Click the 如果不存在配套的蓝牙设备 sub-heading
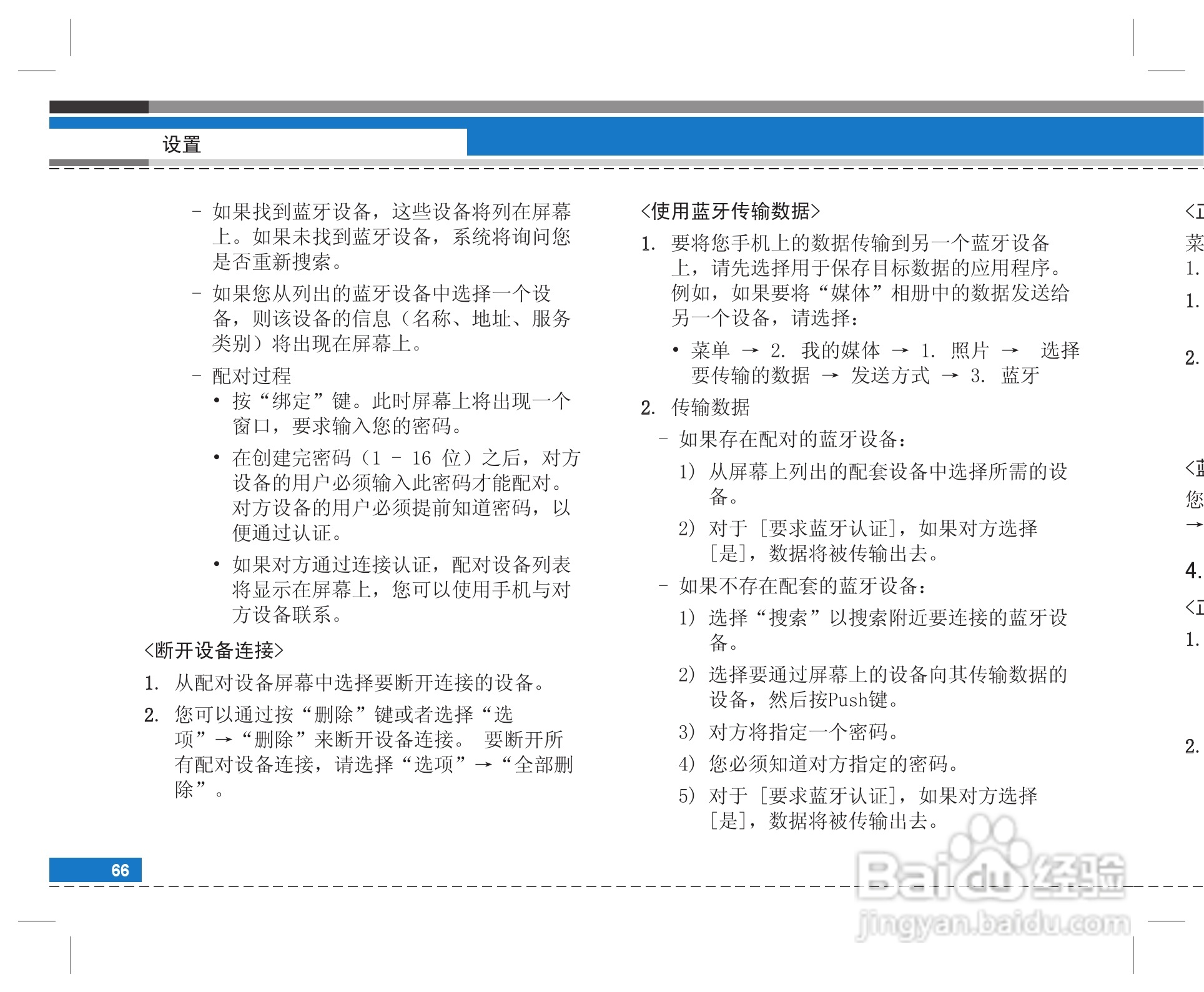This screenshot has width=1204, height=992. coord(802,585)
